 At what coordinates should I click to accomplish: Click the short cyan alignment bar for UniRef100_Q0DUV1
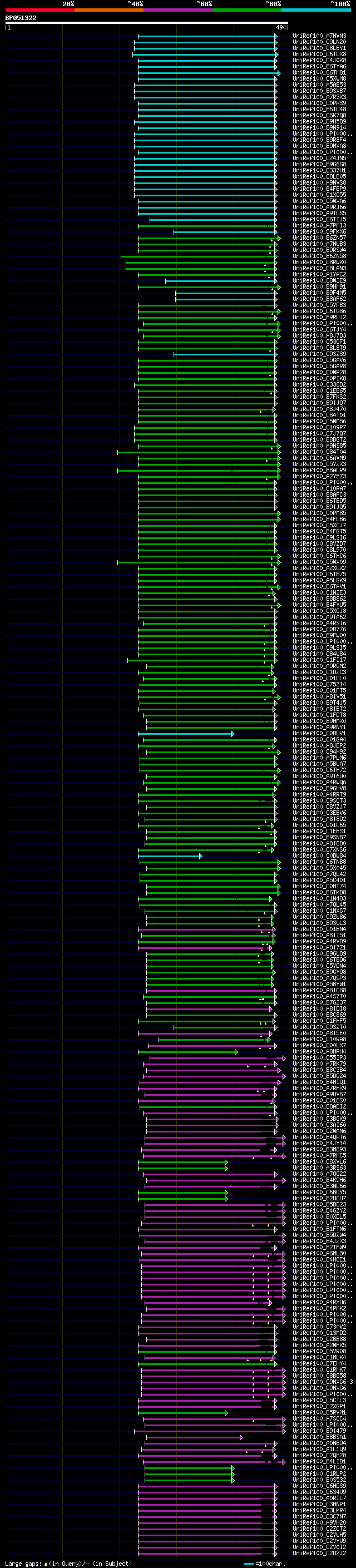186,734
